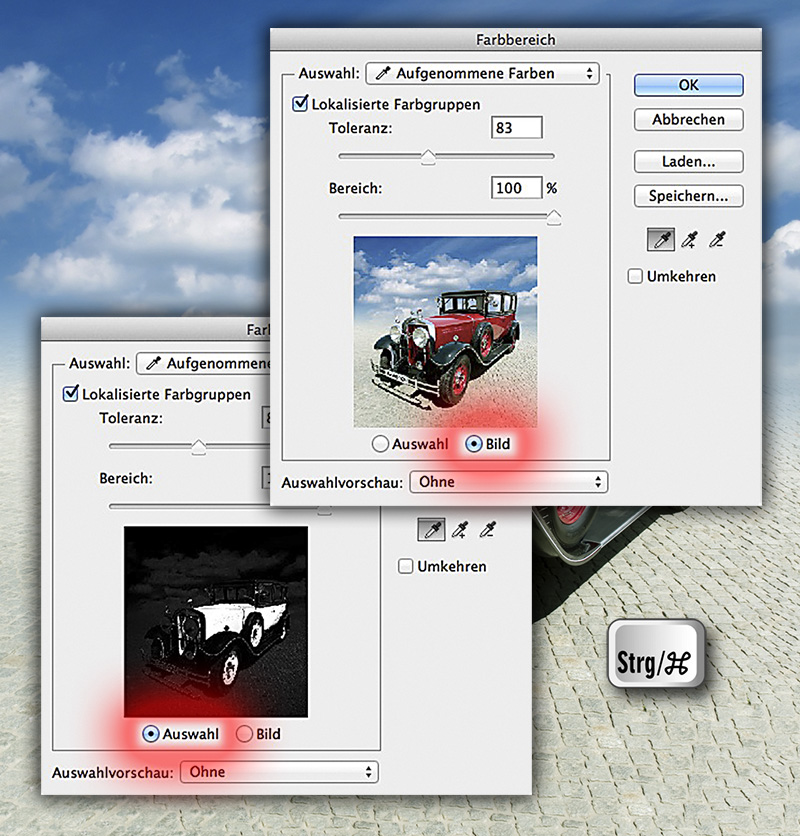Select Auswahl radio button in back dialog
800x836 pixels.
coord(150,734)
